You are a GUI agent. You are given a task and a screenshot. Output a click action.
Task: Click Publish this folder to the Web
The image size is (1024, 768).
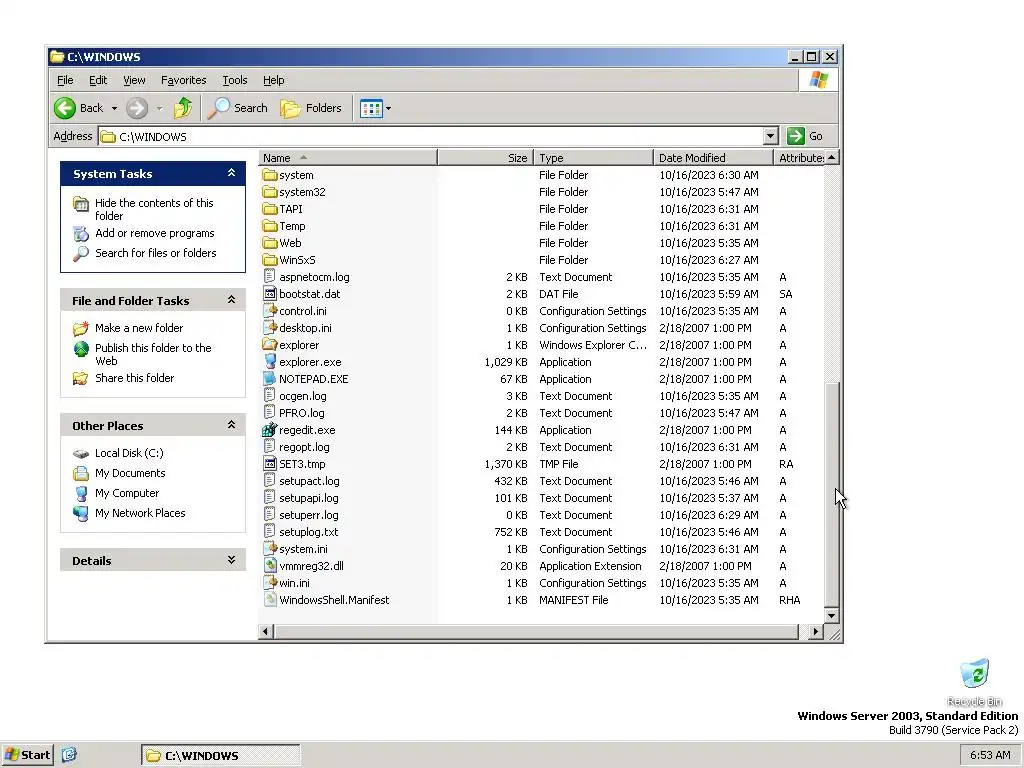(153, 355)
